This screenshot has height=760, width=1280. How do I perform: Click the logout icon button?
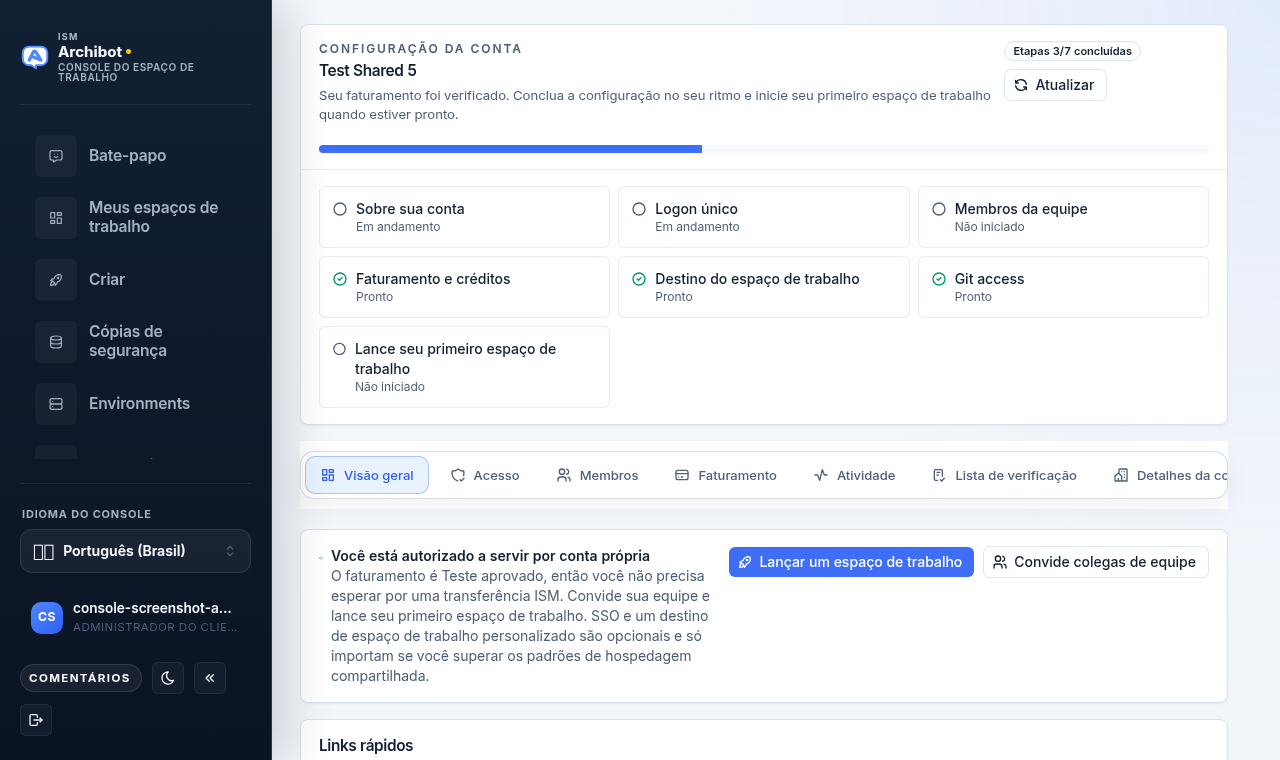click(x=36, y=720)
